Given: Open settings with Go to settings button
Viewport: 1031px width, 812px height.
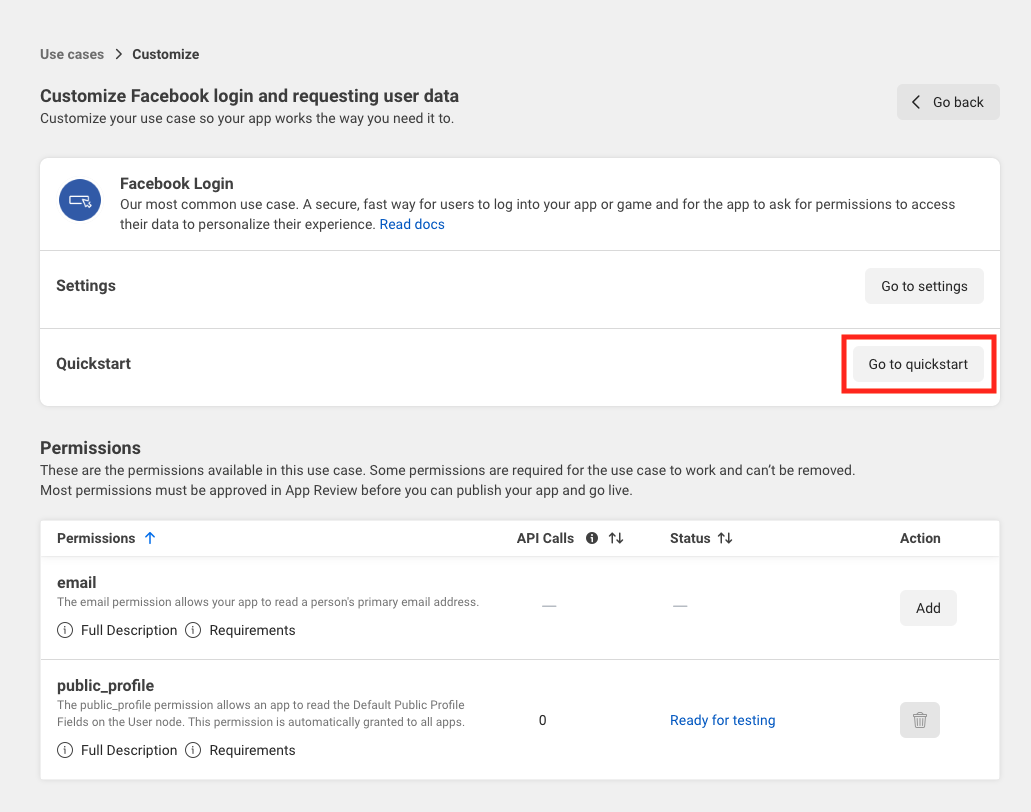Looking at the screenshot, I should (924, 286).
